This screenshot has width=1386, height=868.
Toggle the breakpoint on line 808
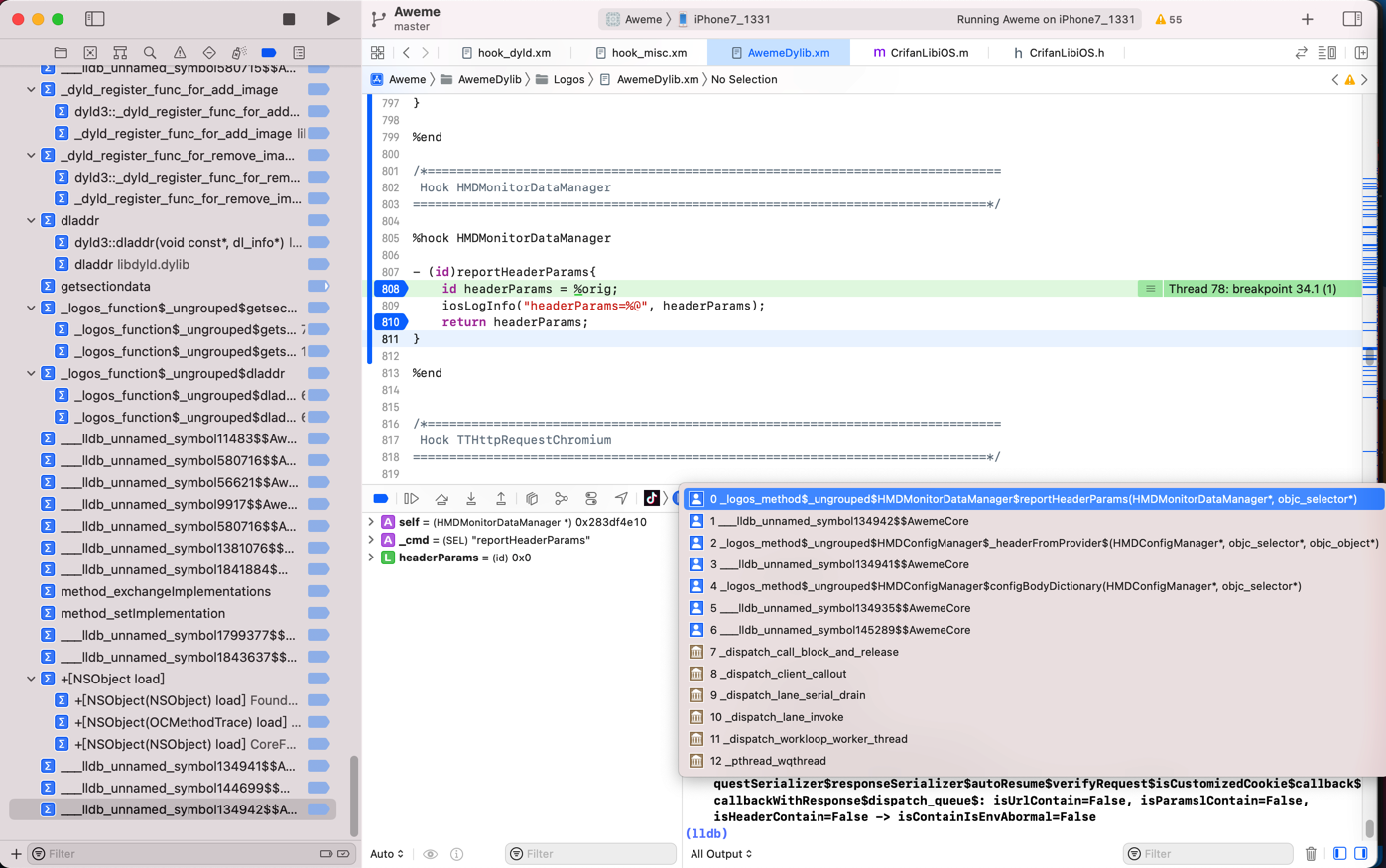pyautogui.click(x=390, y=289)
